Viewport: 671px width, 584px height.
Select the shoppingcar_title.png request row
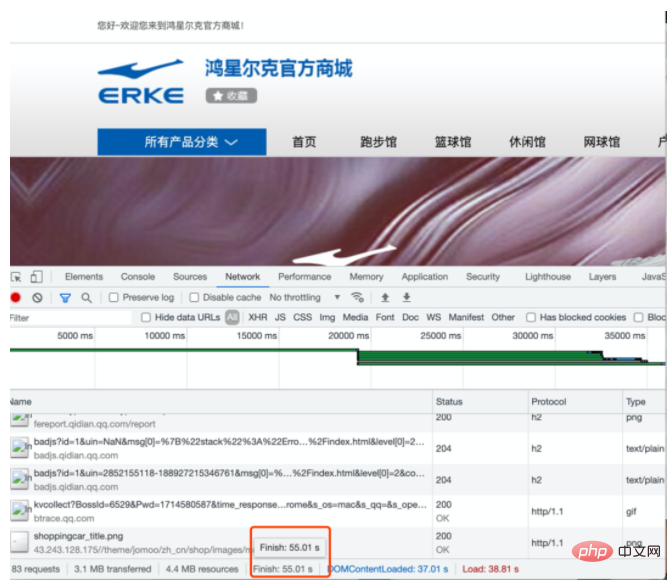click(x=338, y=542)
